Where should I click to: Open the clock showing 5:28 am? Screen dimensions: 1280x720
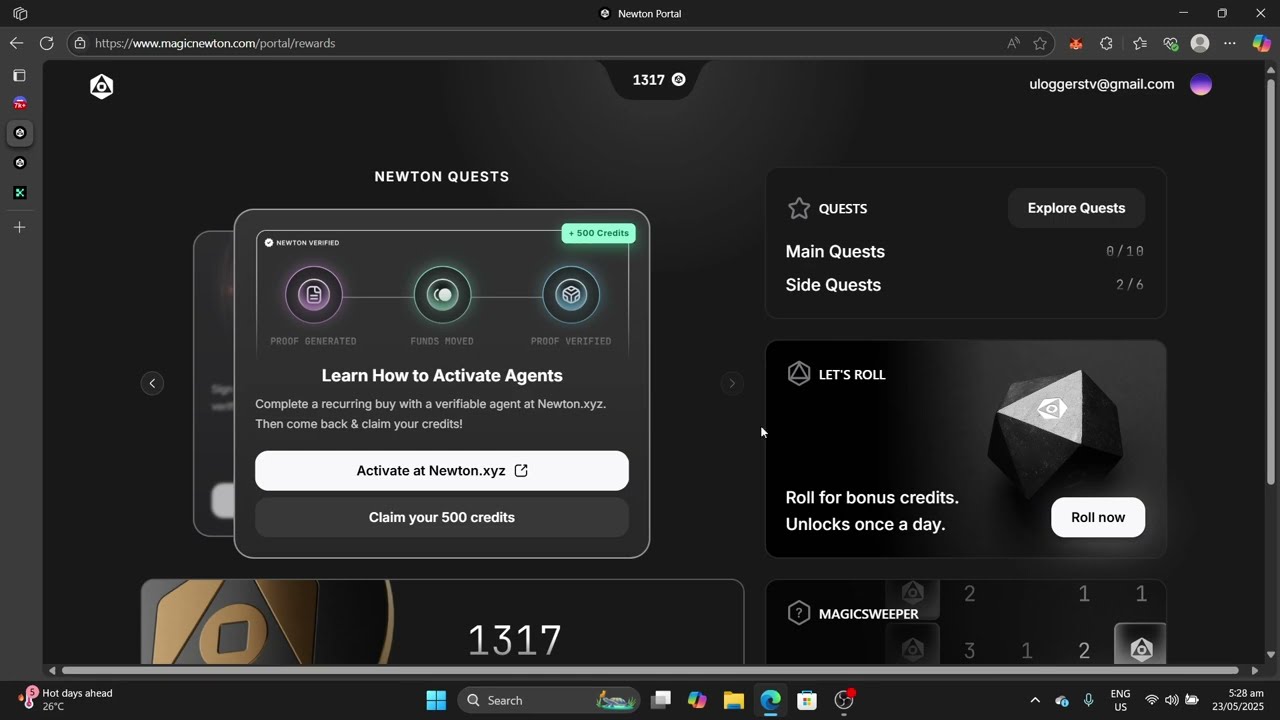[x=1237, y=700]
